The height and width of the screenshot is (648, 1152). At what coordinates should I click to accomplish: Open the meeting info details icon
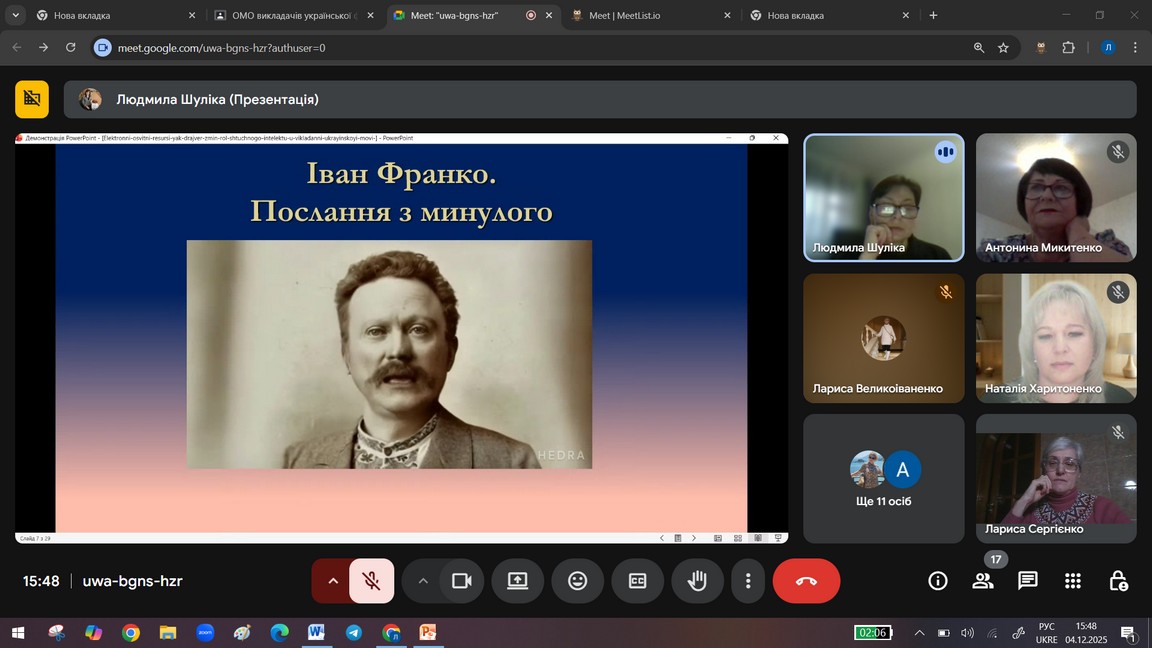pyautogui.click(x=937, y=581)
